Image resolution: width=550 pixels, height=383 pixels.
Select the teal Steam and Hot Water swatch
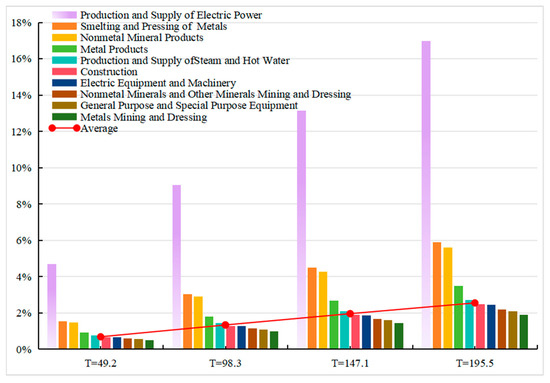point(64,60)
